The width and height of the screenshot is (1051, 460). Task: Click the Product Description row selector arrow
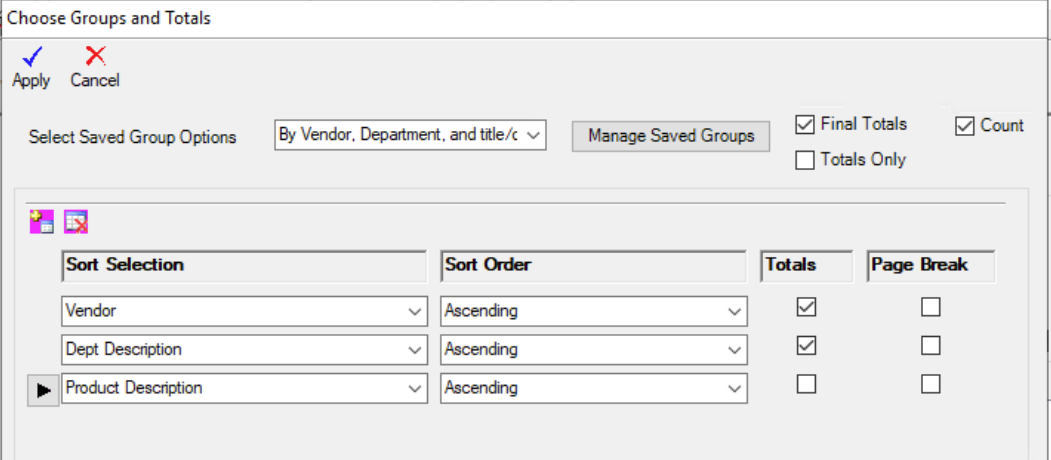click(x=43, y=390)
